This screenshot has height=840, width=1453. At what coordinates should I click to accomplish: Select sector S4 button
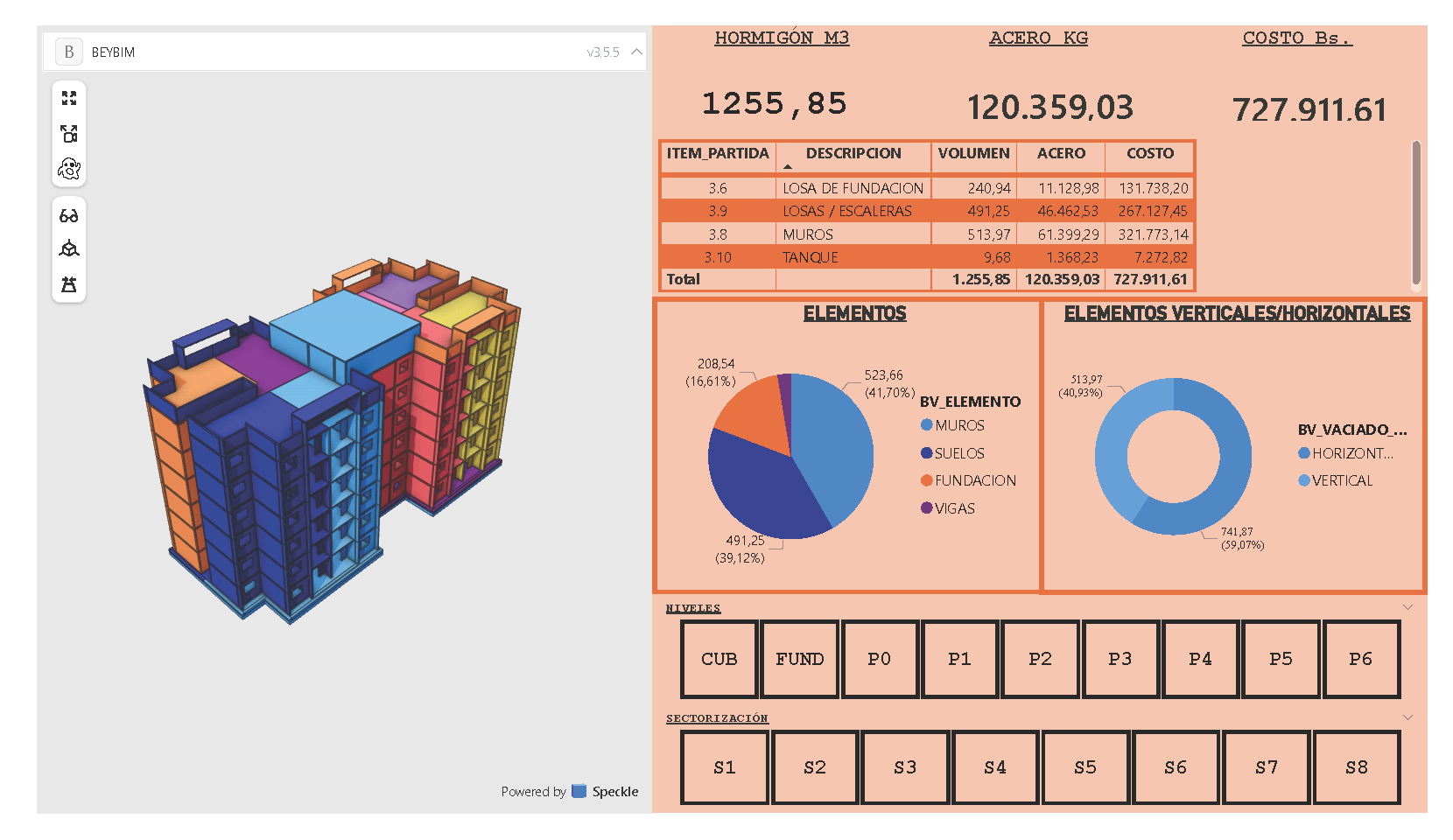coord(995,767)
